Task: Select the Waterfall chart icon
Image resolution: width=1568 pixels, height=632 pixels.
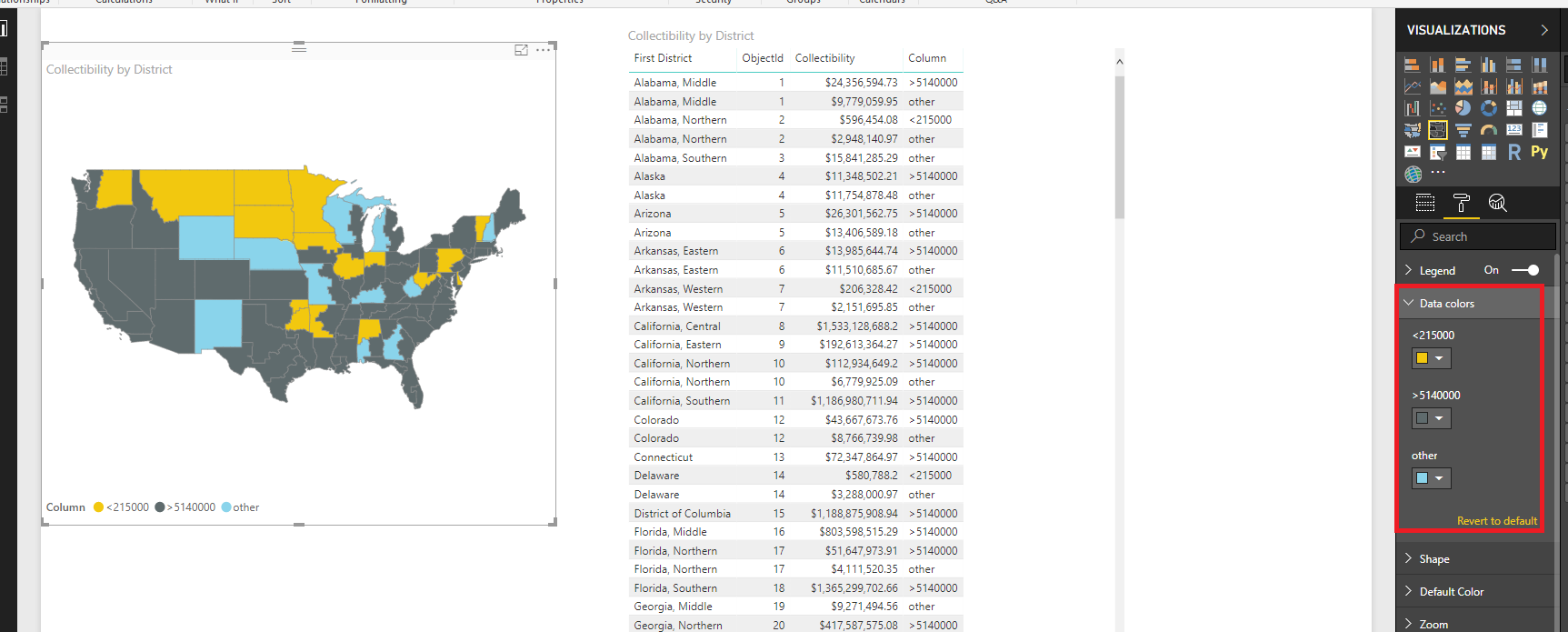Action: (x=1412, y=108)
